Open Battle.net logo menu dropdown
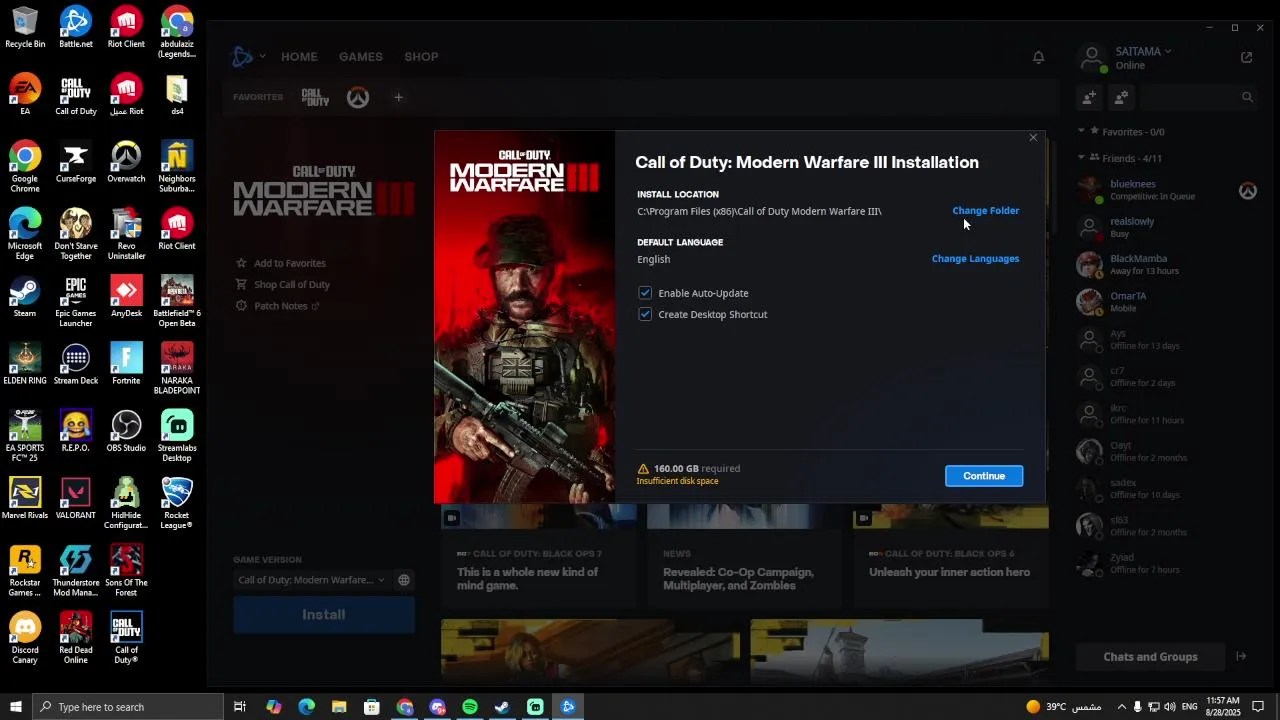 click(x=248, y=57)
